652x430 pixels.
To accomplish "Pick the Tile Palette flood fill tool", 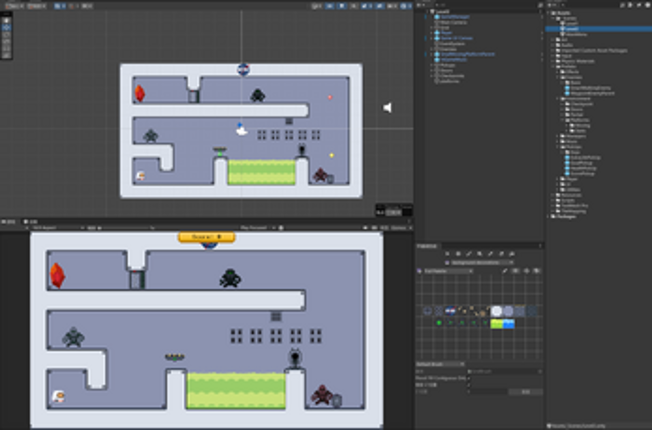I will pos(512,254).
